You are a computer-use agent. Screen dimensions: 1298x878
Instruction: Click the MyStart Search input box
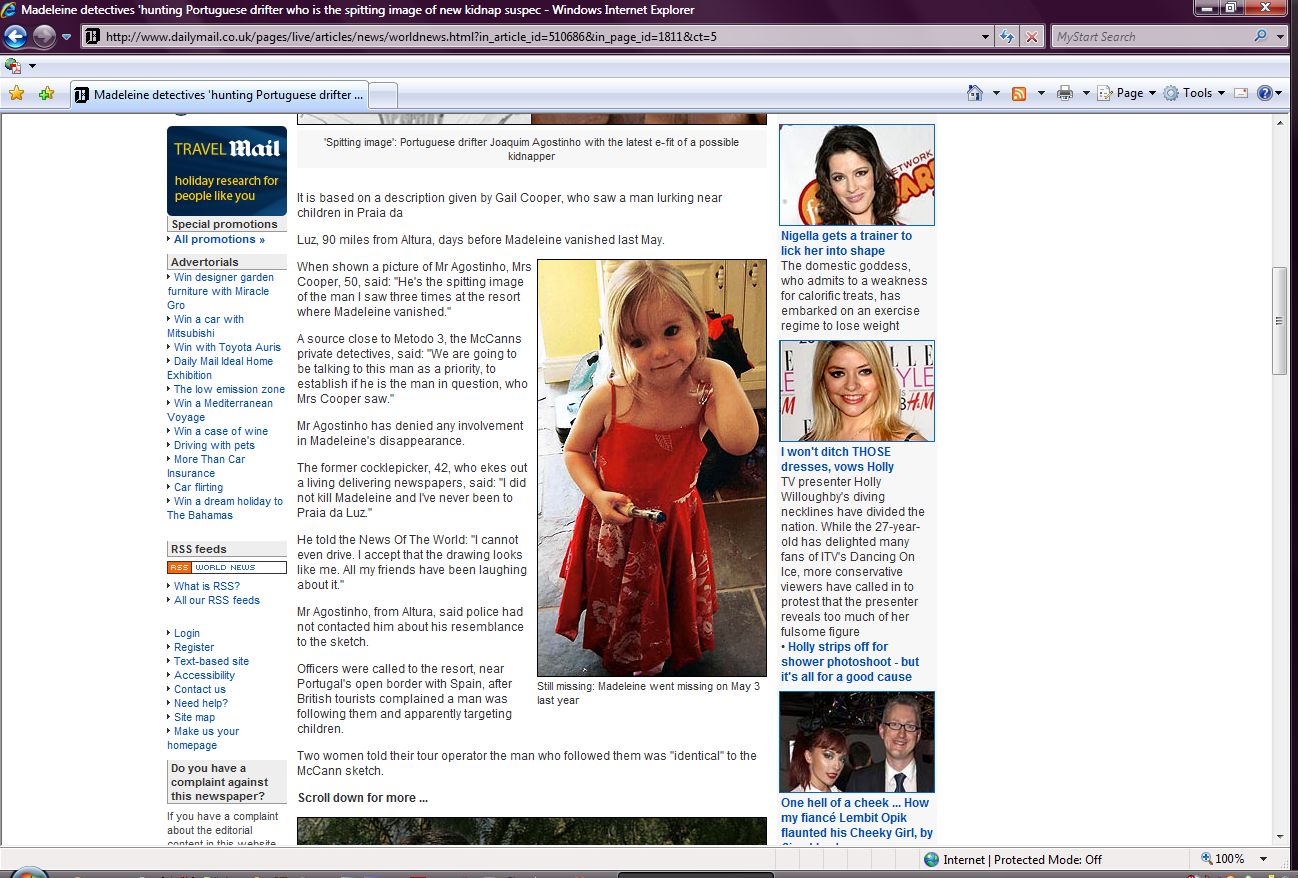pos(1150,37)
